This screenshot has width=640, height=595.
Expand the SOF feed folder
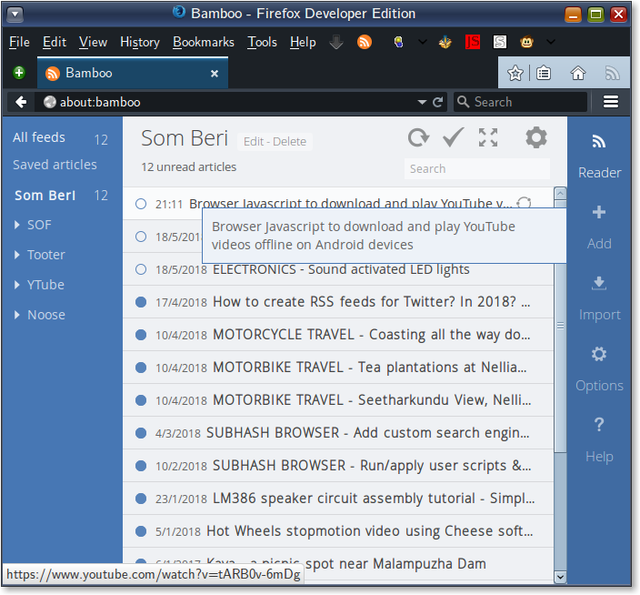[x=17, y=225]
